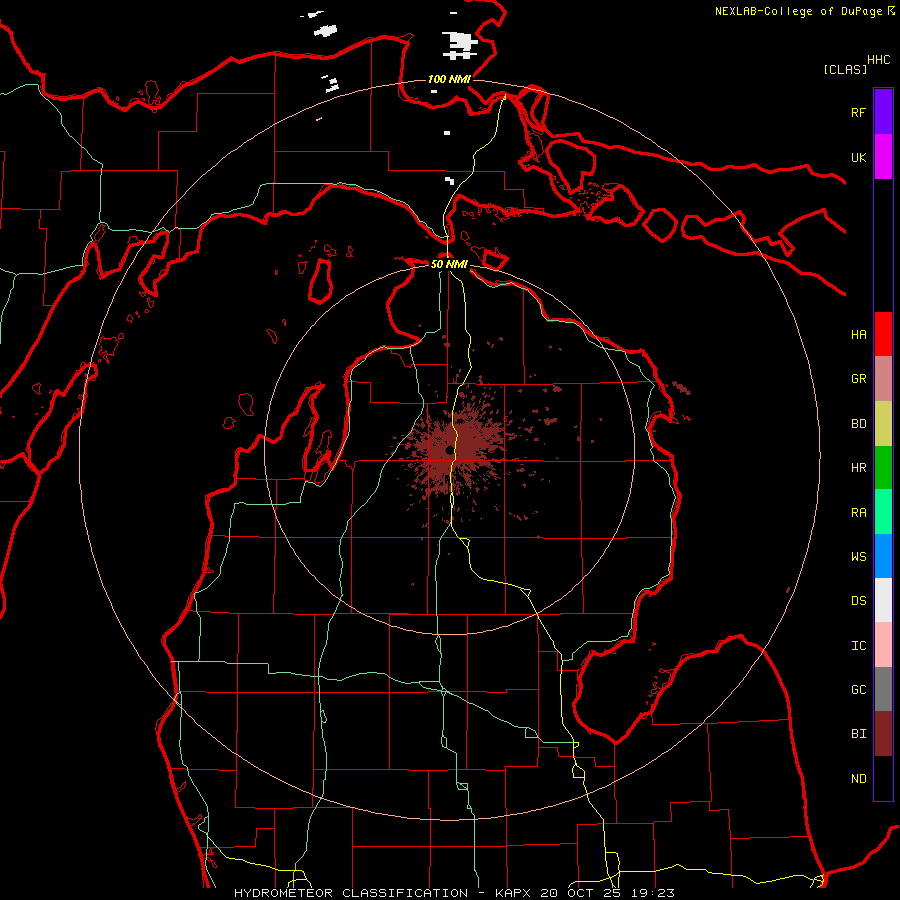Click the 'BI' legend label
The image size is (900, 900).
858,734
